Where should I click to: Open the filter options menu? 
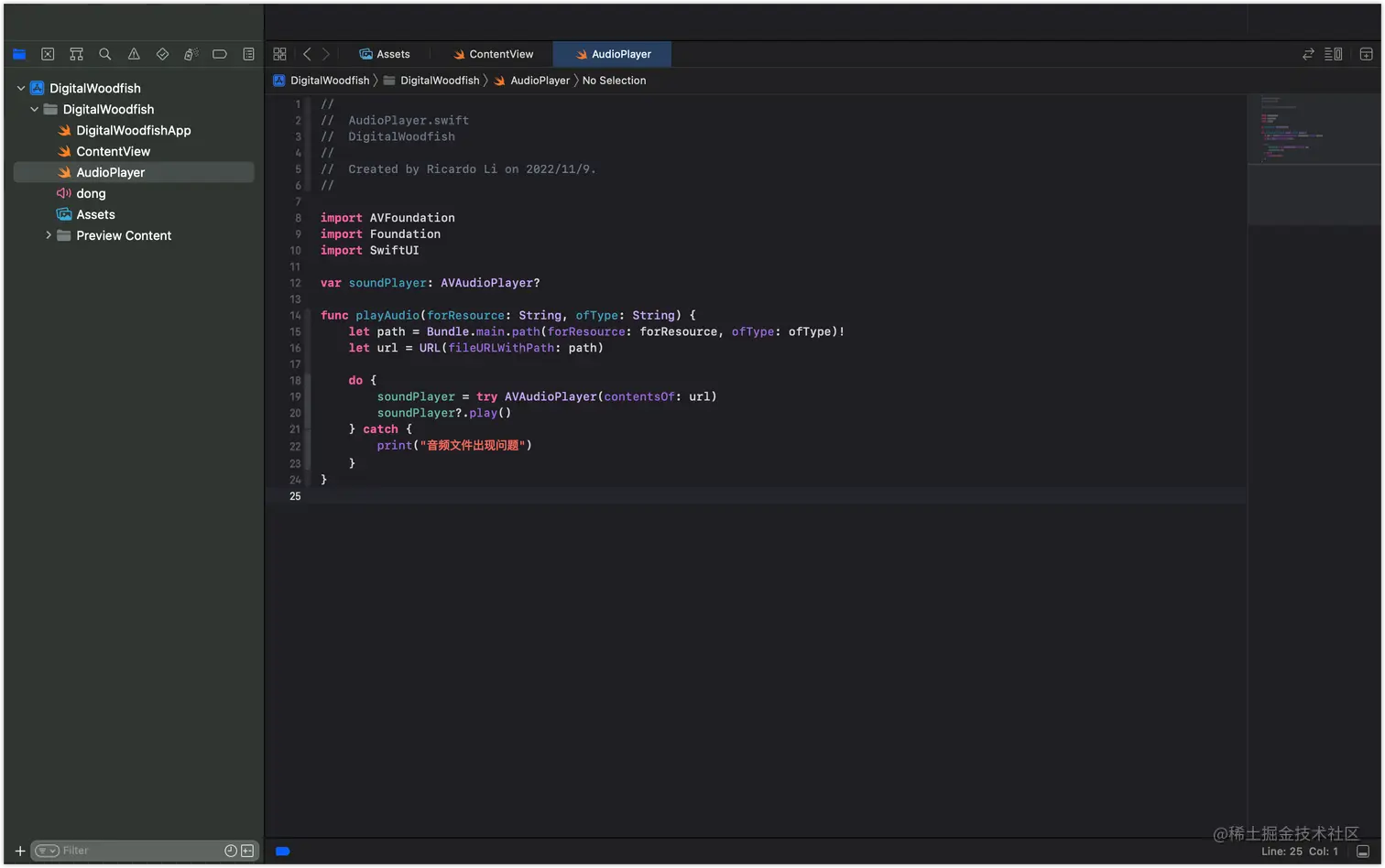[x=47, y=851]
